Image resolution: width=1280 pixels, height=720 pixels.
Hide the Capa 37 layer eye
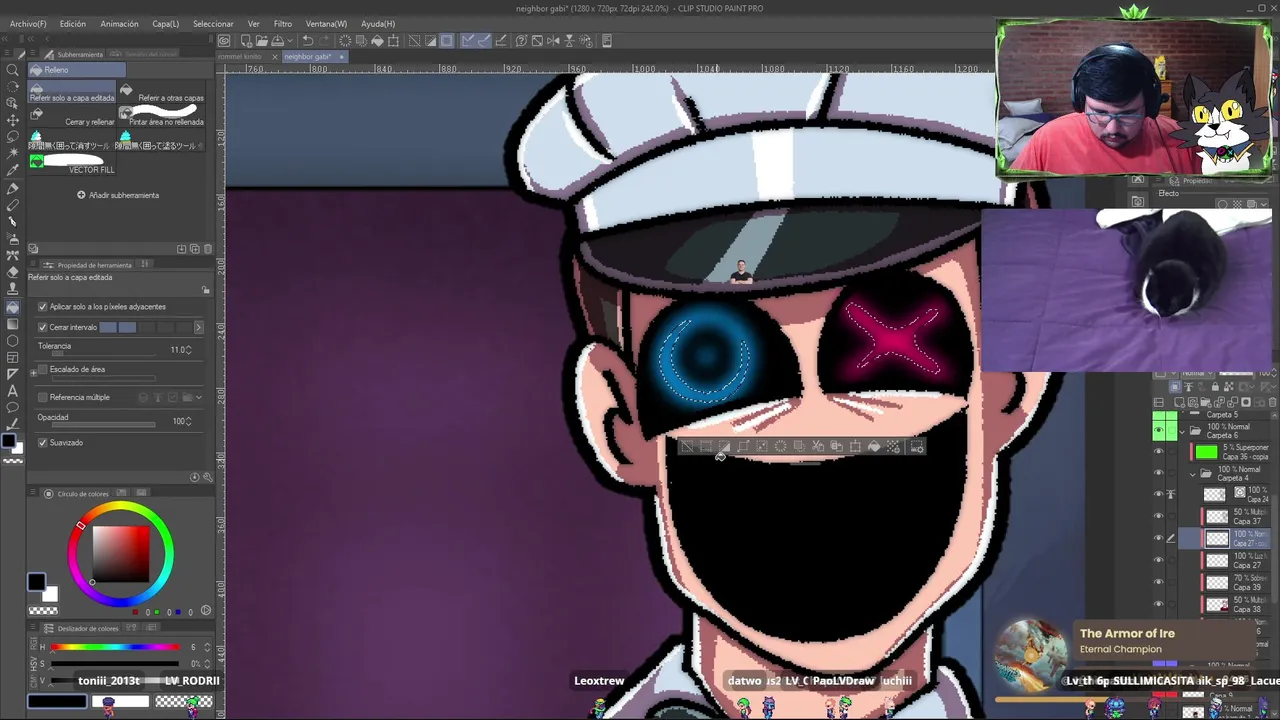point(1159,516)
